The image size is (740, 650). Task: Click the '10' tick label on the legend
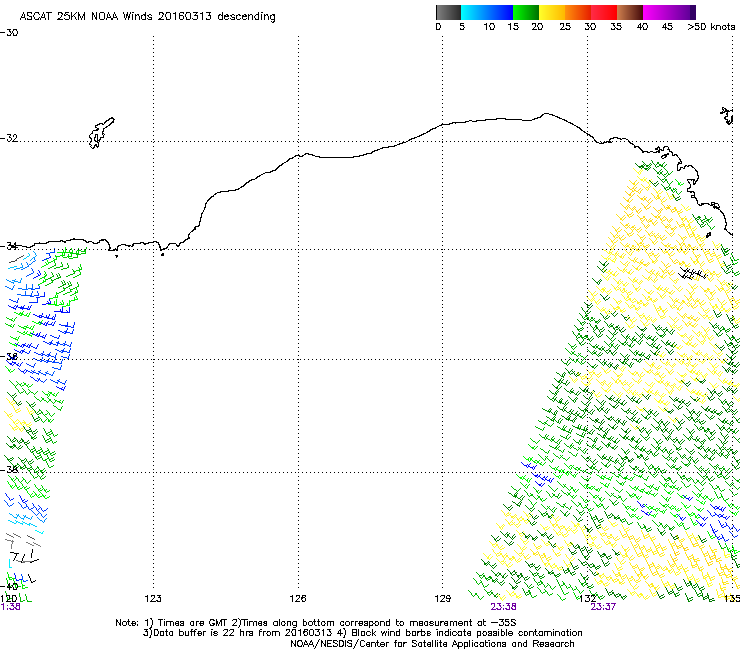click(x=489, y=27)
